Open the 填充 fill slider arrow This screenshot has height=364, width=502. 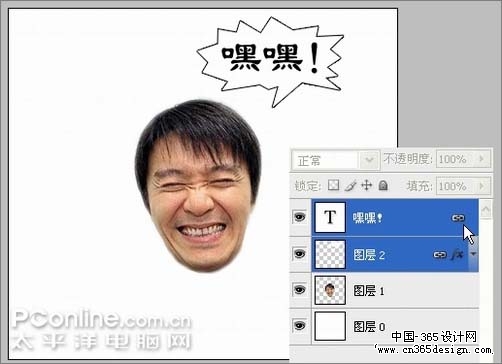click(482, 186)
